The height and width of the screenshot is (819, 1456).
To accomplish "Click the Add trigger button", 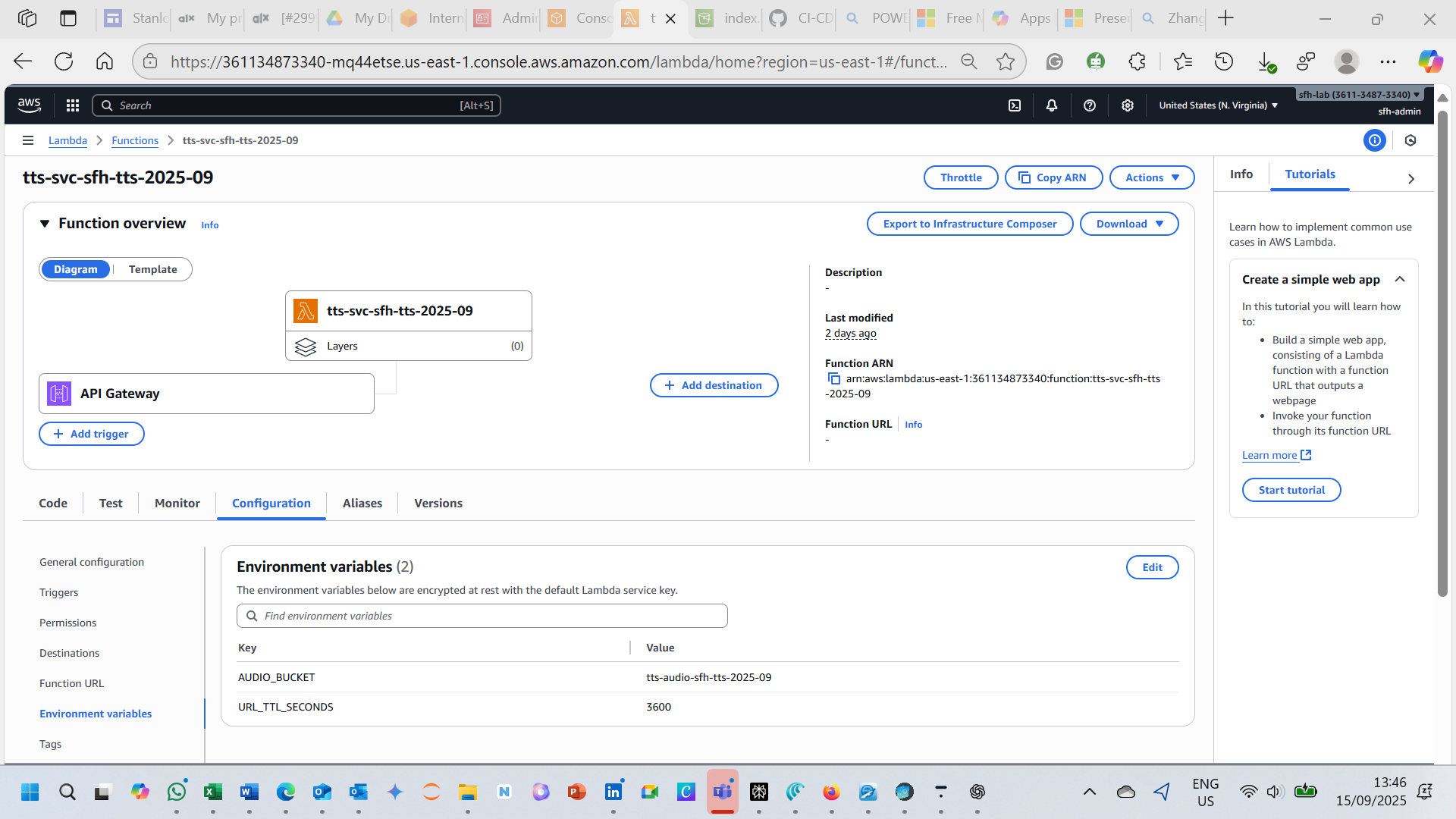I will pos(92,434).
